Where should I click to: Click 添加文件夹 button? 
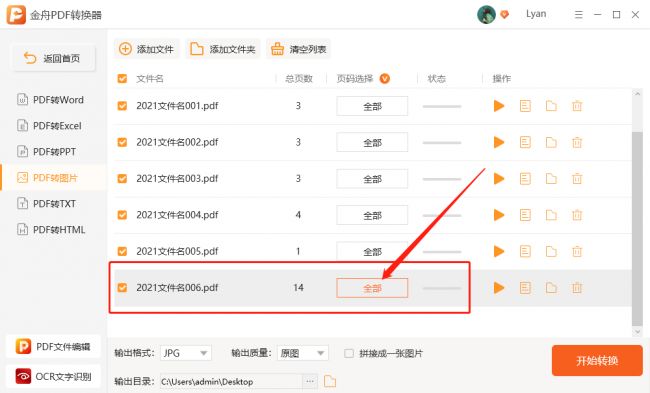pos(223,49)
